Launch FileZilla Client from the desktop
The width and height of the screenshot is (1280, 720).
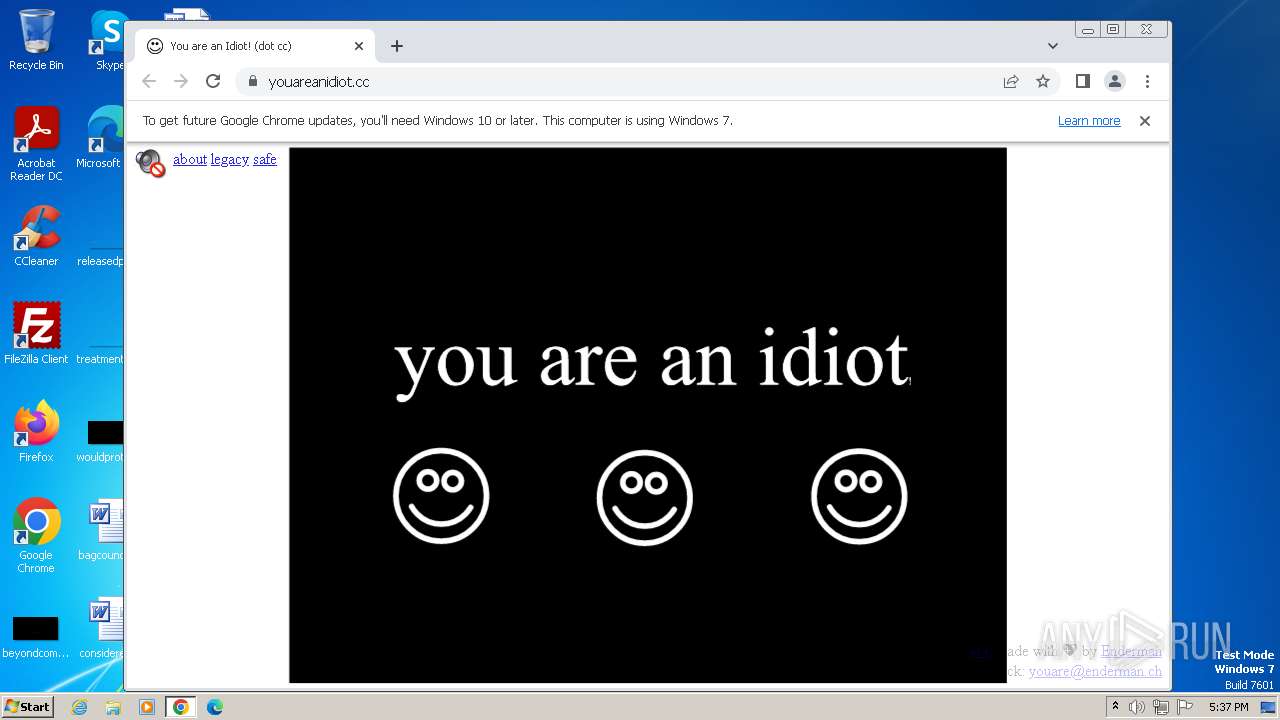36,334
